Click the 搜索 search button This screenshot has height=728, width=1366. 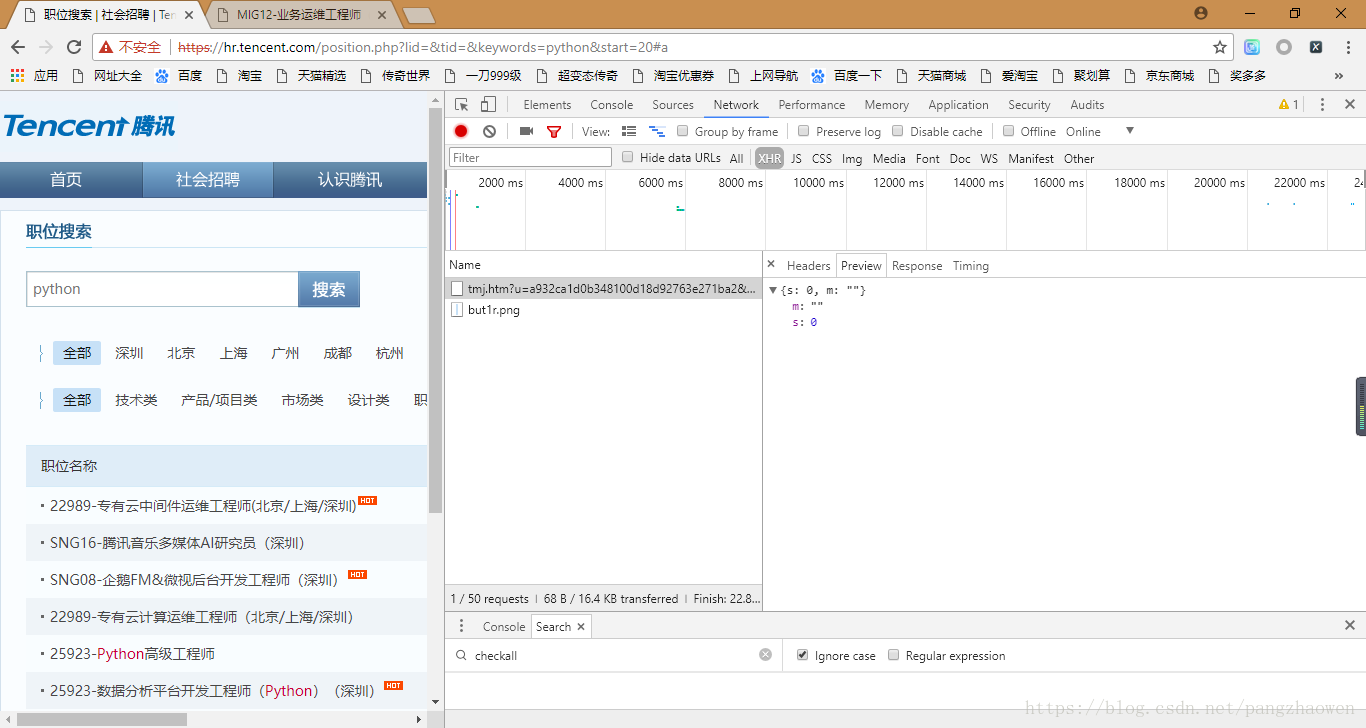(x=329, y=289)
